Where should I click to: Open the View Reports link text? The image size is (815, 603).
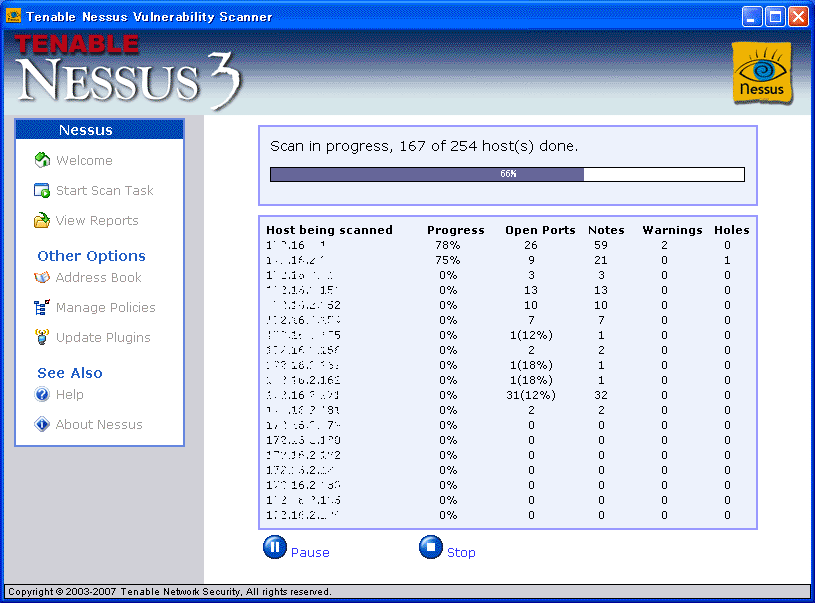pos(97,221)
